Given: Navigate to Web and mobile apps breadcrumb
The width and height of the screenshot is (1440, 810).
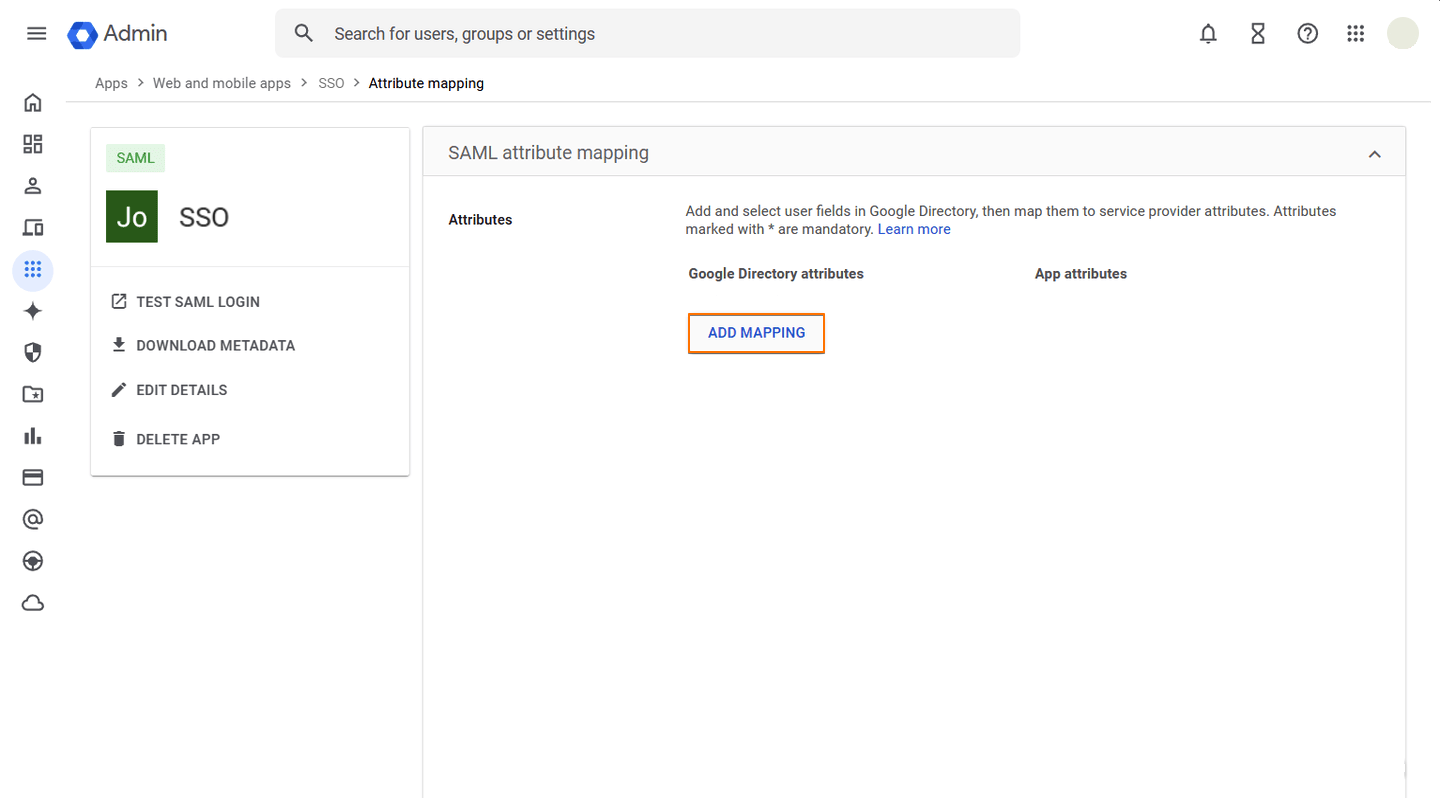Looking at the screenshot, I should tap(221, 82).
